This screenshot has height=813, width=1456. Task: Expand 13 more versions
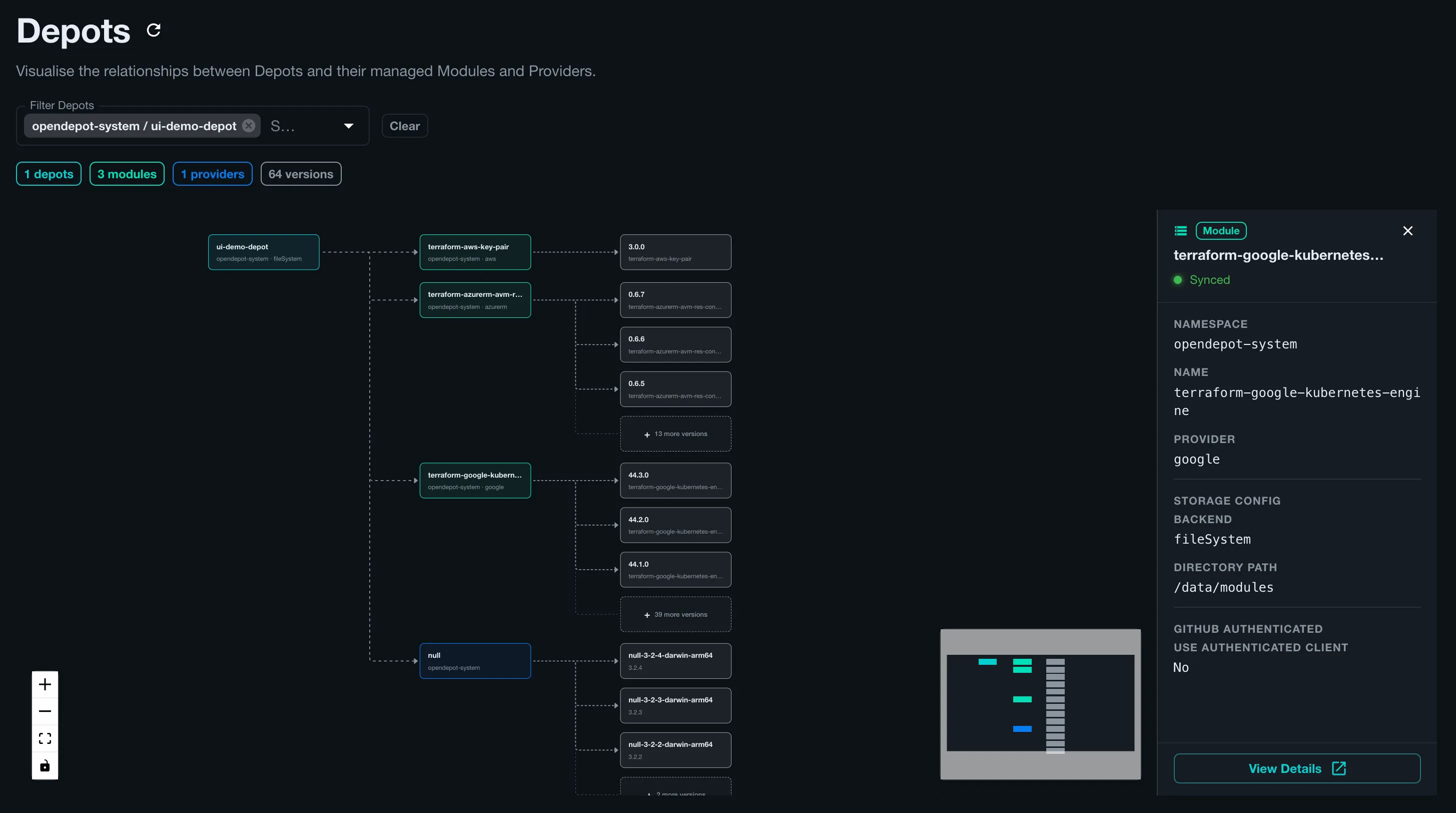point(675,434)
